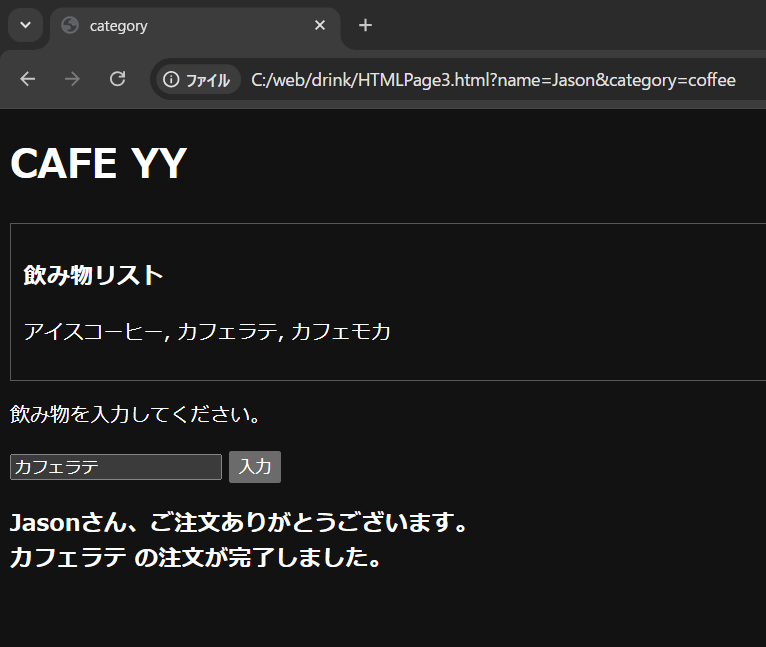Click the forward navigation arrow
Screen dimensions: 766x647
(x=72, y=79)
